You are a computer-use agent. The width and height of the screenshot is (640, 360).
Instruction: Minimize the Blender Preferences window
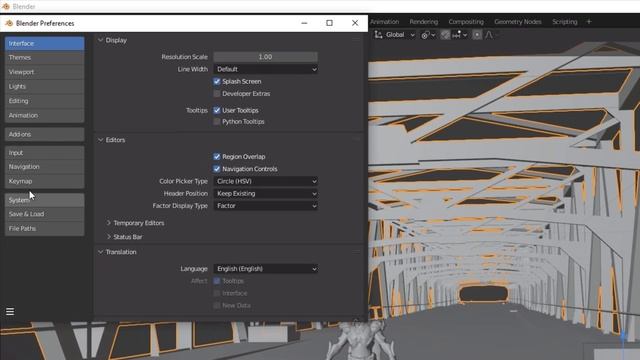coord(304,23)
